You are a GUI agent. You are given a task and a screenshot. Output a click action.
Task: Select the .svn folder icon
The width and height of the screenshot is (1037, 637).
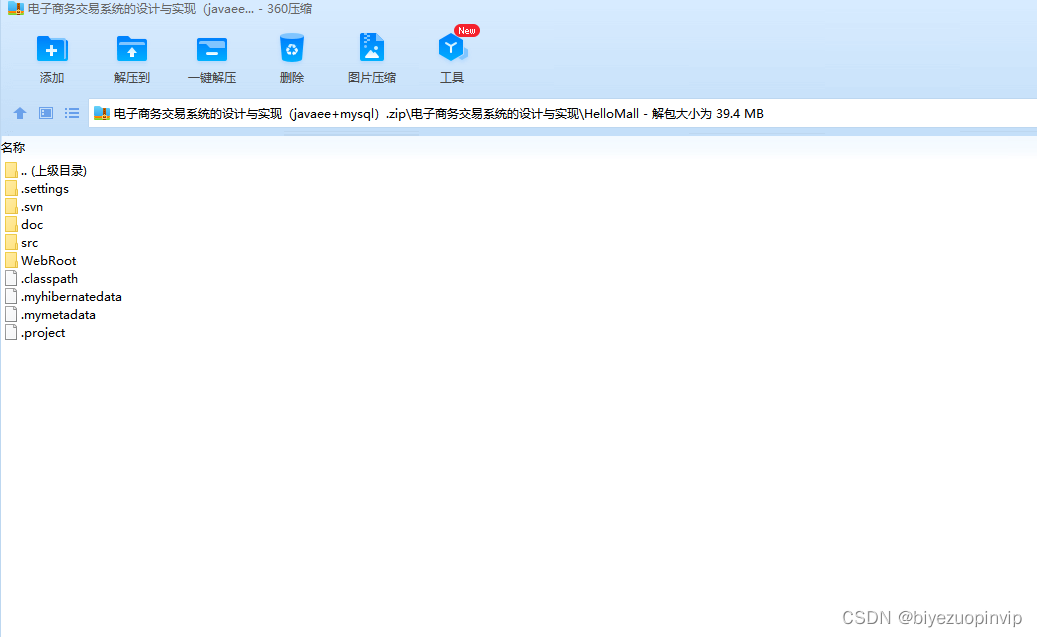coord(11,206)
